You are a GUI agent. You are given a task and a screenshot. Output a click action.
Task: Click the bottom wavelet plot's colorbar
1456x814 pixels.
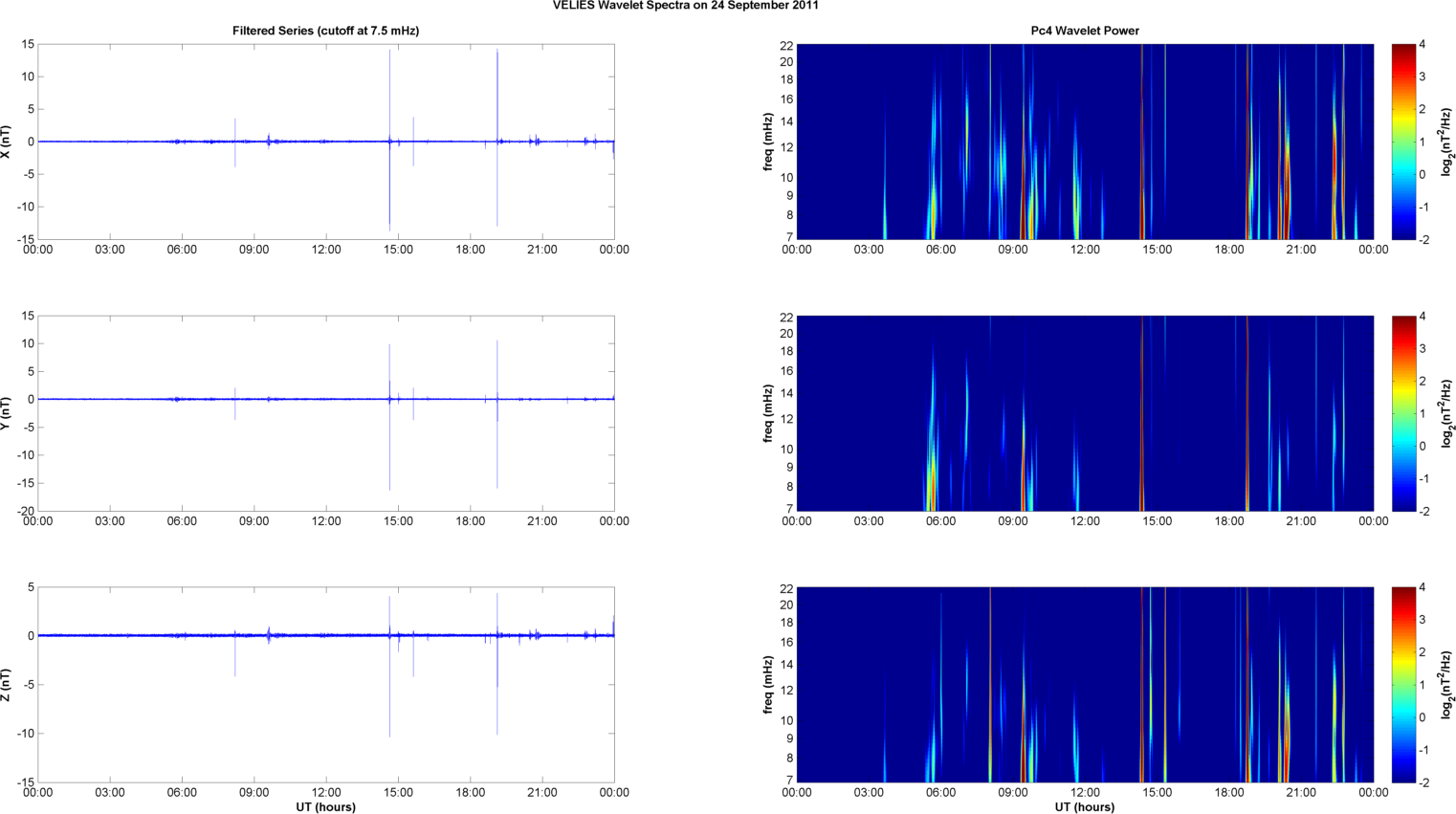[1402, 685]
